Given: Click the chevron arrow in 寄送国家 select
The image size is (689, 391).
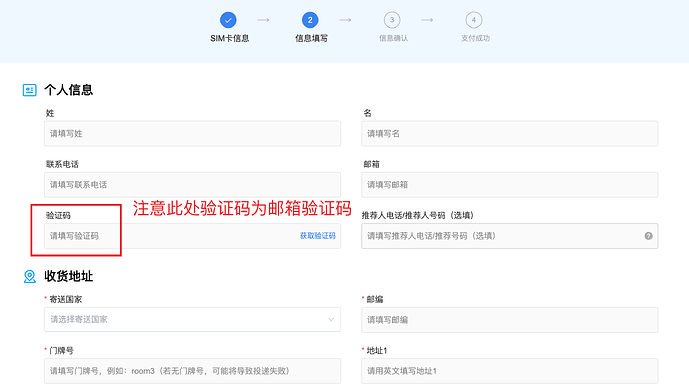Looking at the screenshot, I should click(x=331, y=319).
